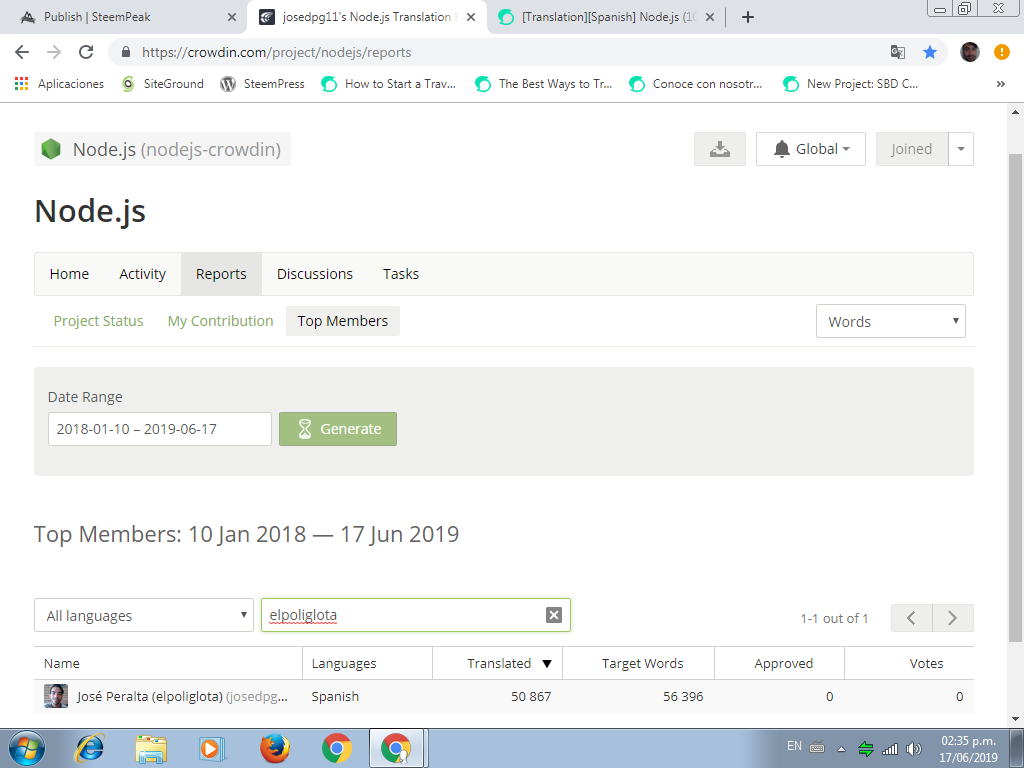
Task: Go to previous page of results
Action: (x=911, y=618)
